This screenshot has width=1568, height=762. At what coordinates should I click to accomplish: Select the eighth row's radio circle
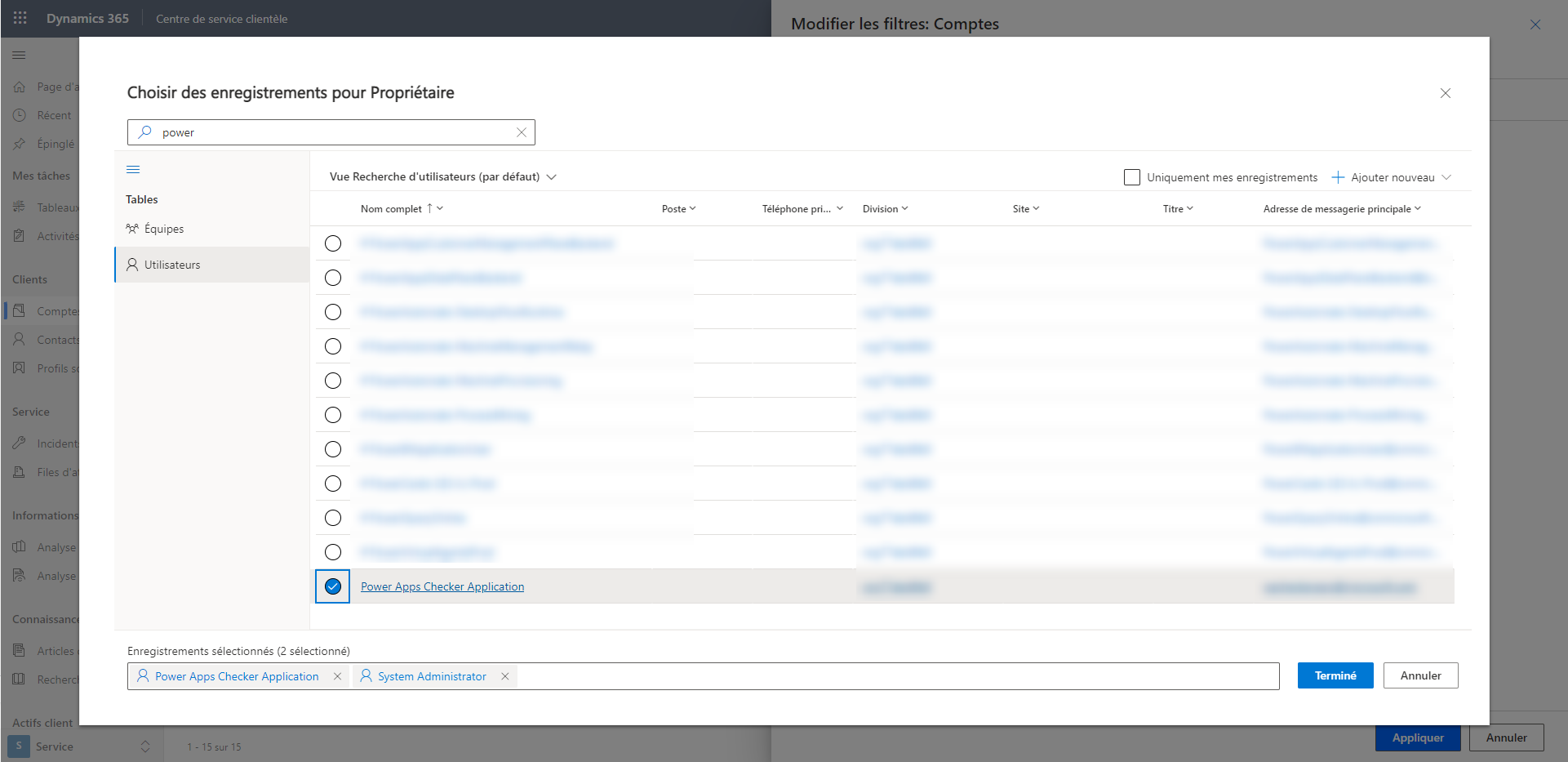[333, 483]
